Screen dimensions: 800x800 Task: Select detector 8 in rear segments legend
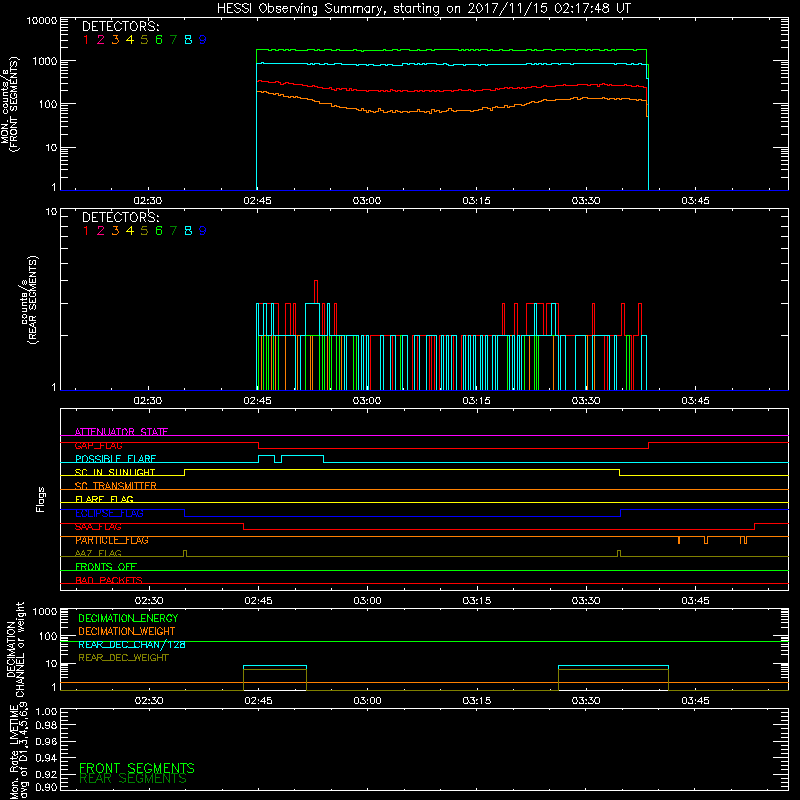(188, 231)
